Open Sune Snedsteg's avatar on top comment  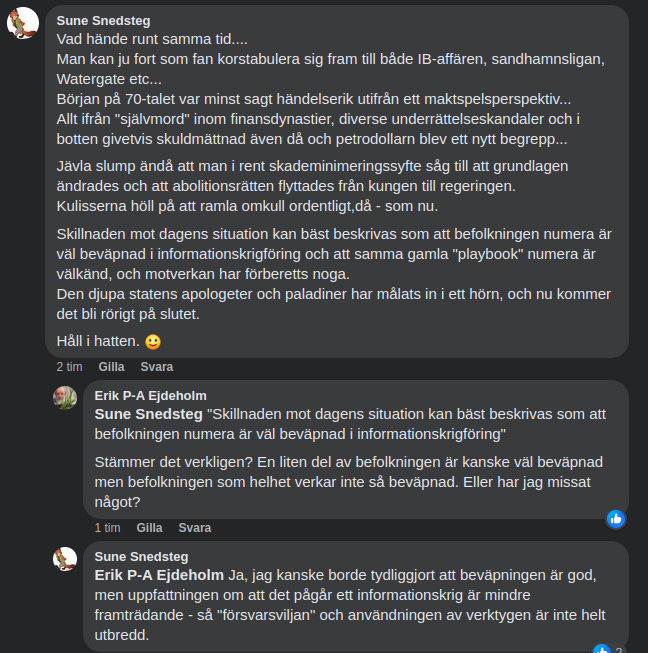[23, 23]
